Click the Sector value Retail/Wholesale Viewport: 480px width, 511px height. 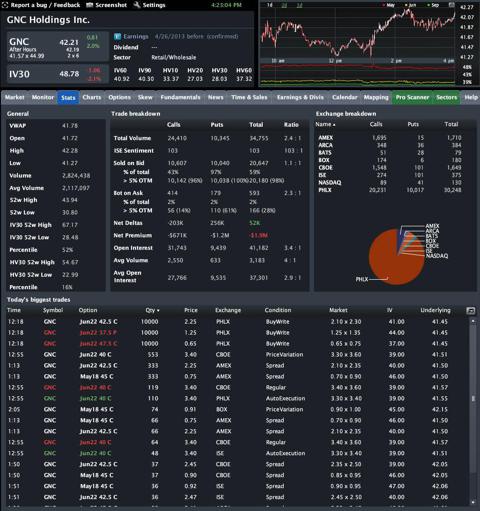pyautogui.click(x=174, y=57)
